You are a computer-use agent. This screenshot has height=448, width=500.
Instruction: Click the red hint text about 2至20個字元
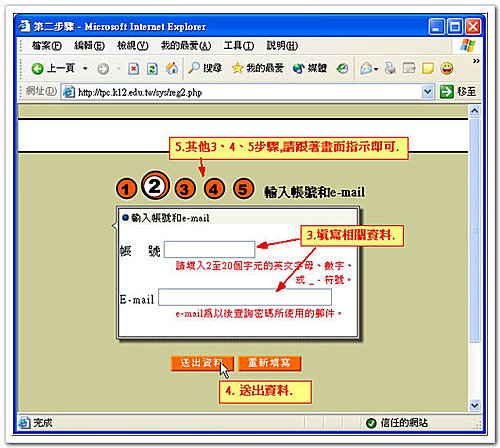click(x=263, y=272)
